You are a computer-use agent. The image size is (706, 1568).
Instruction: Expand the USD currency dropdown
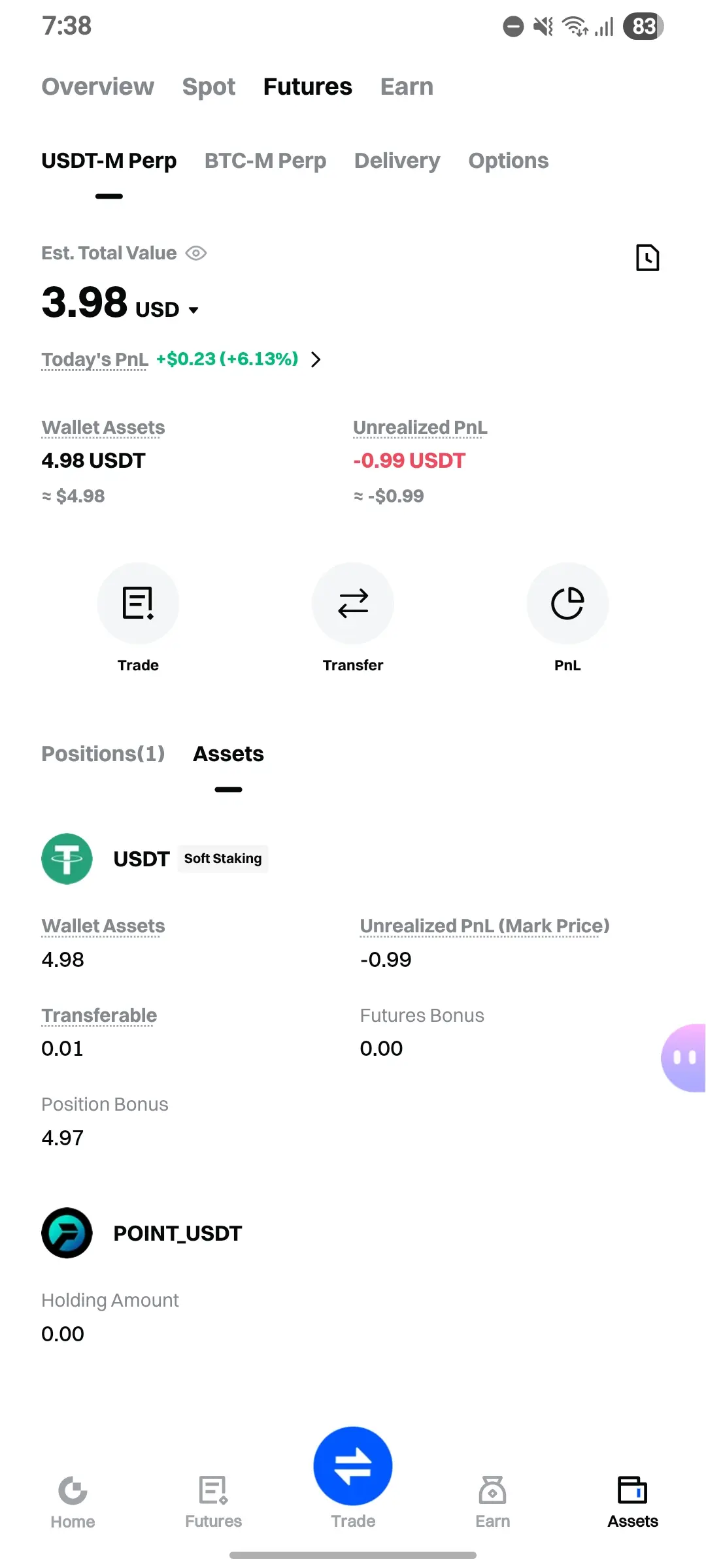point(193,310)
